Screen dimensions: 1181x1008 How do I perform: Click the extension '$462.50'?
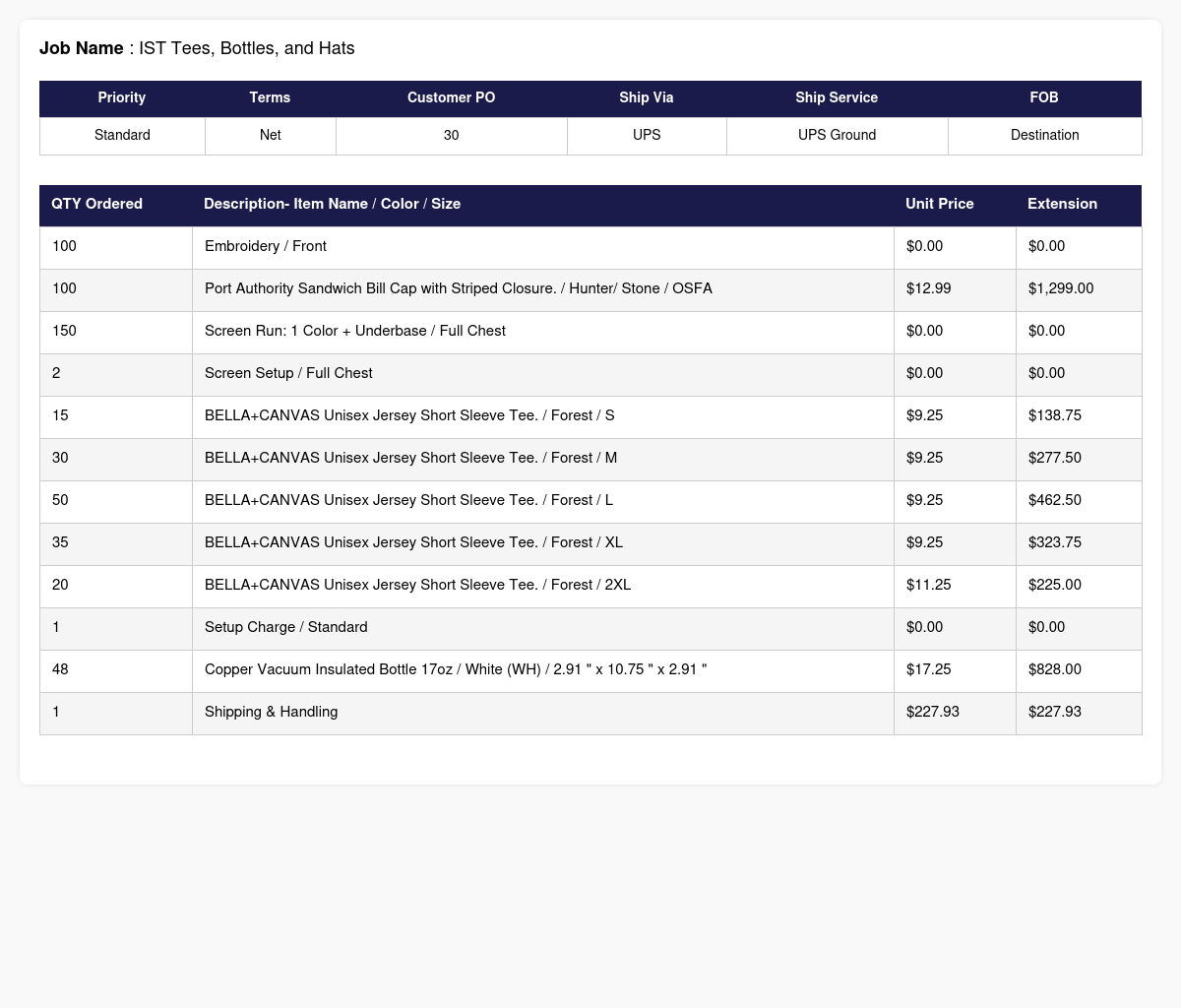pos(1055,500)
